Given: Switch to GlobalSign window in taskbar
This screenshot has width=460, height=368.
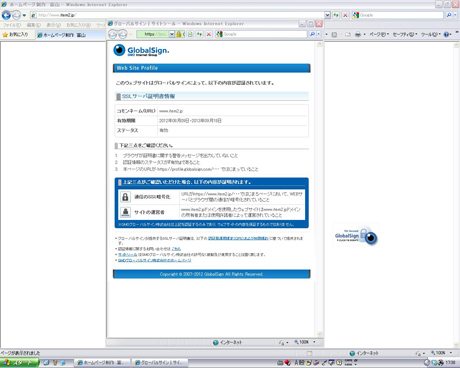Looking at the screenshot, I should pos(160,363).
